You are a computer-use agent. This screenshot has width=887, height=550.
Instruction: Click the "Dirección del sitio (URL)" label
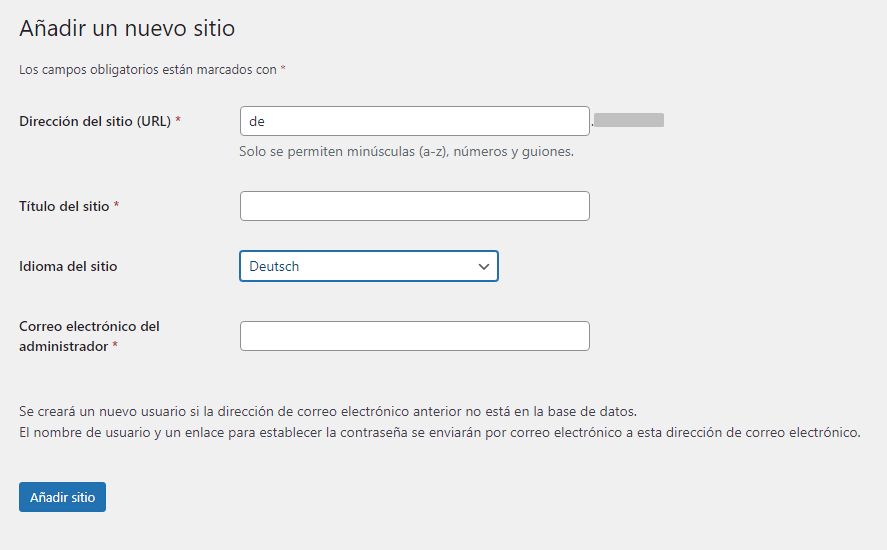point(96,121)
